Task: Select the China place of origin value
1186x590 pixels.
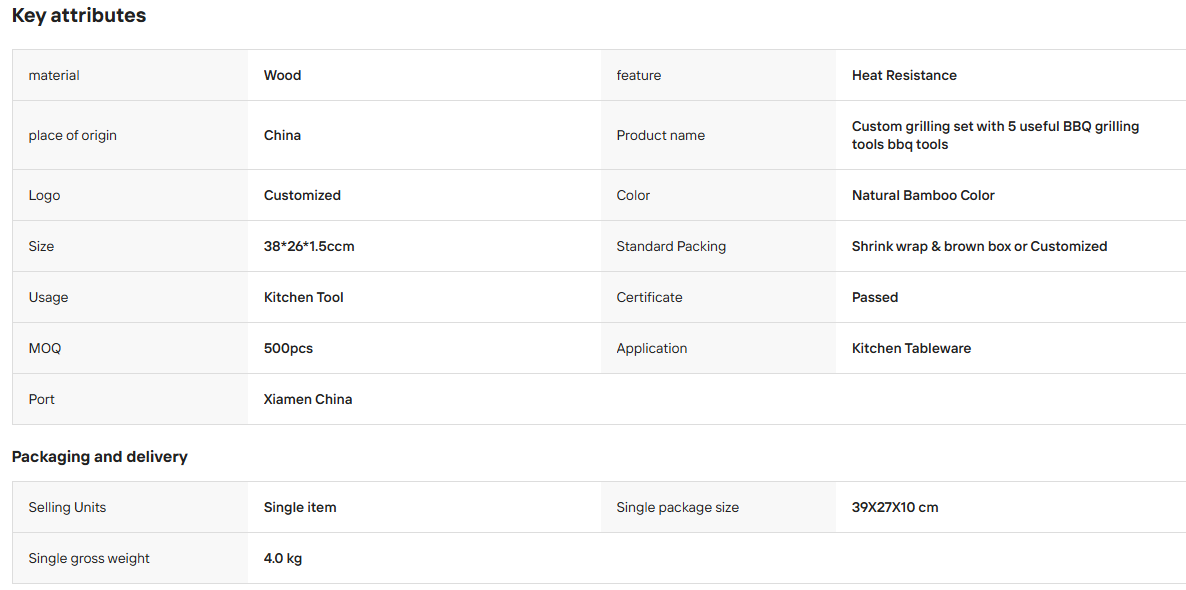Action: click(282, 135)
